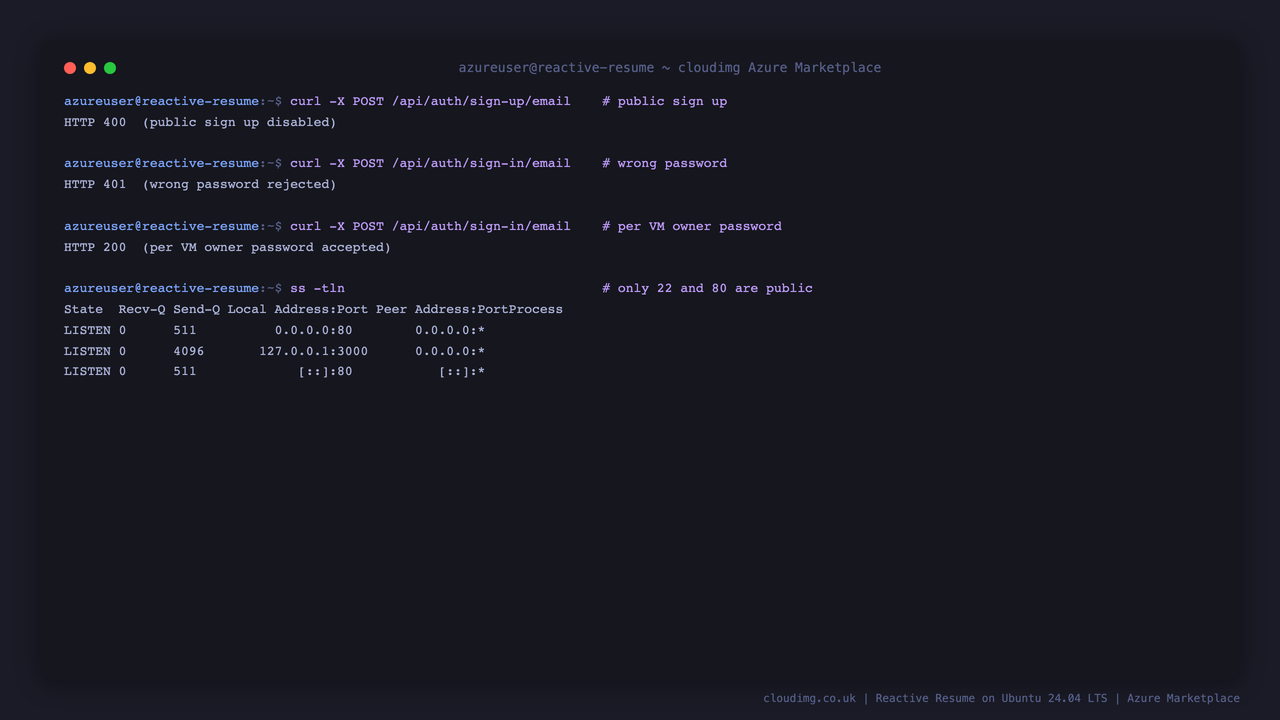Click the green maximize window dot

click(x=110, y=68)
